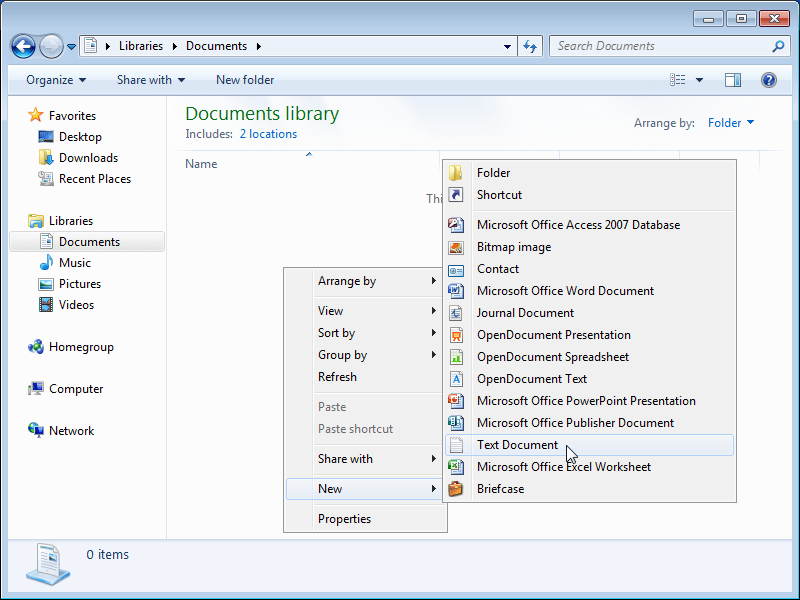Click the Homegroup icon in sidebar
Image resolution: width=800 pixels, height=600 pixels.
(x=36, y=347)
